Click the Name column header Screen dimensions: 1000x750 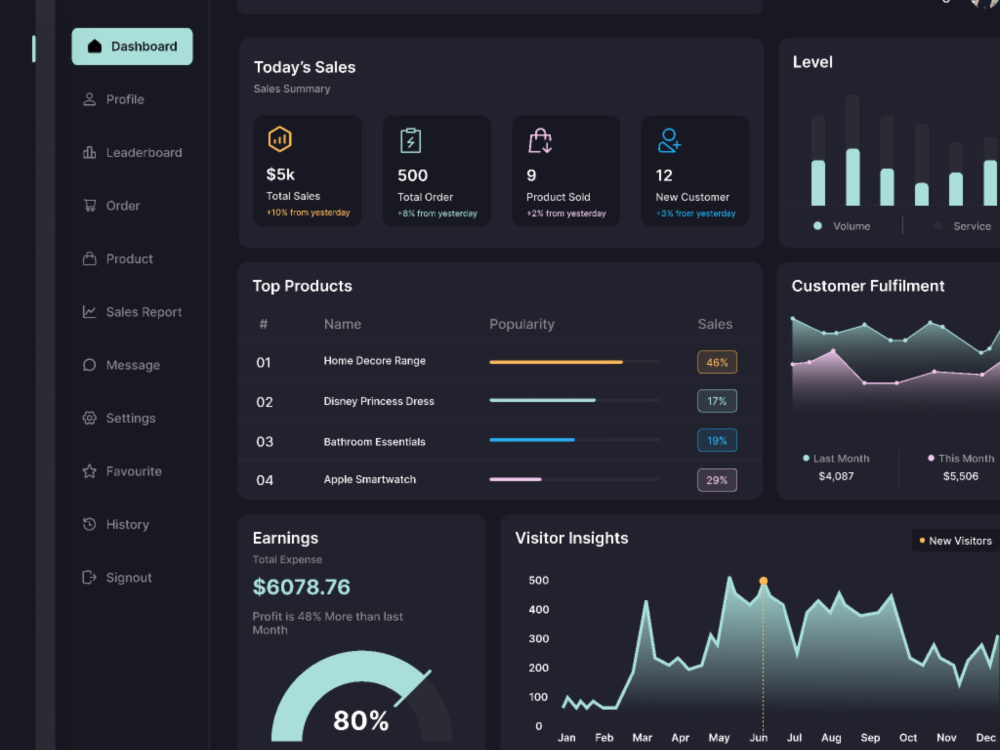pyautogui.click(x=342, y=324)
